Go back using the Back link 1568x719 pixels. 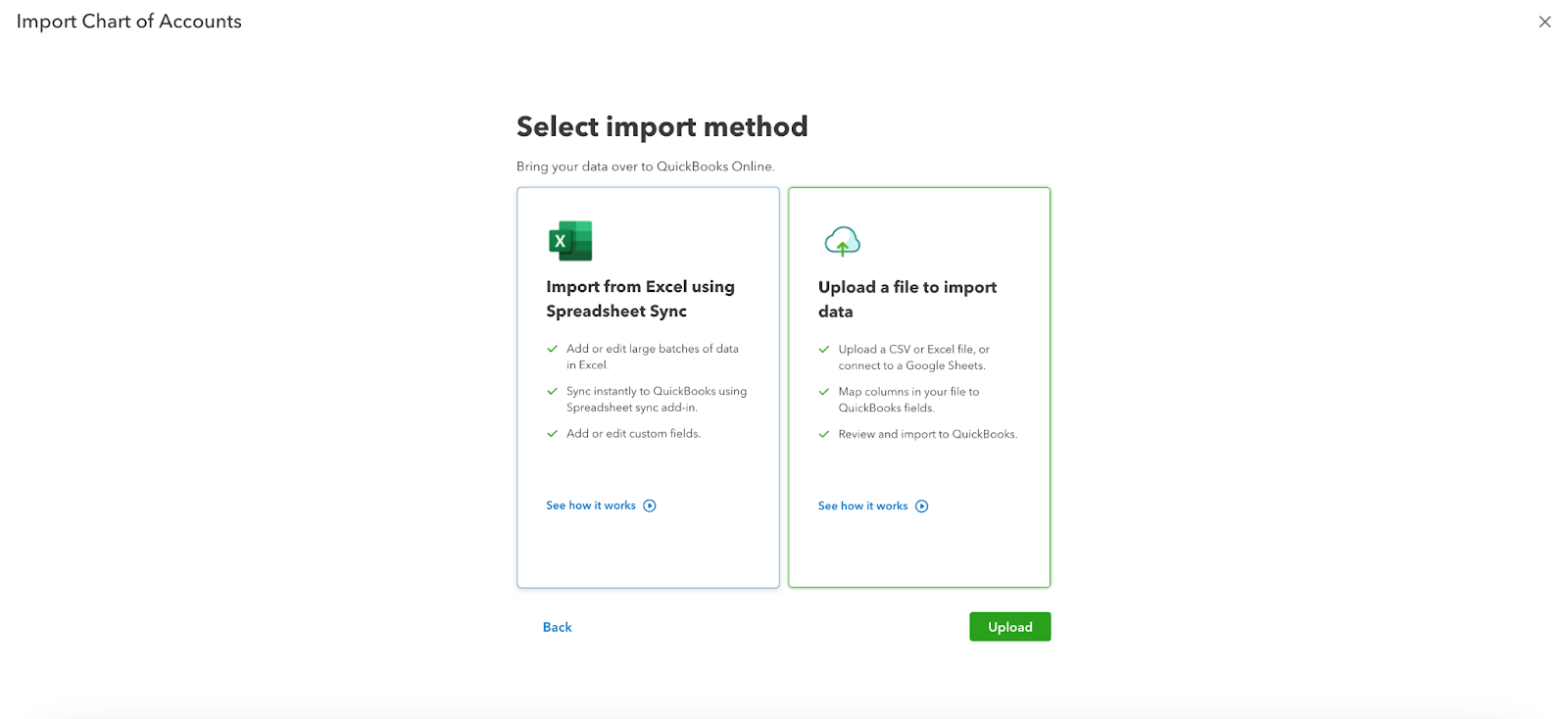(x=557, y=627)
